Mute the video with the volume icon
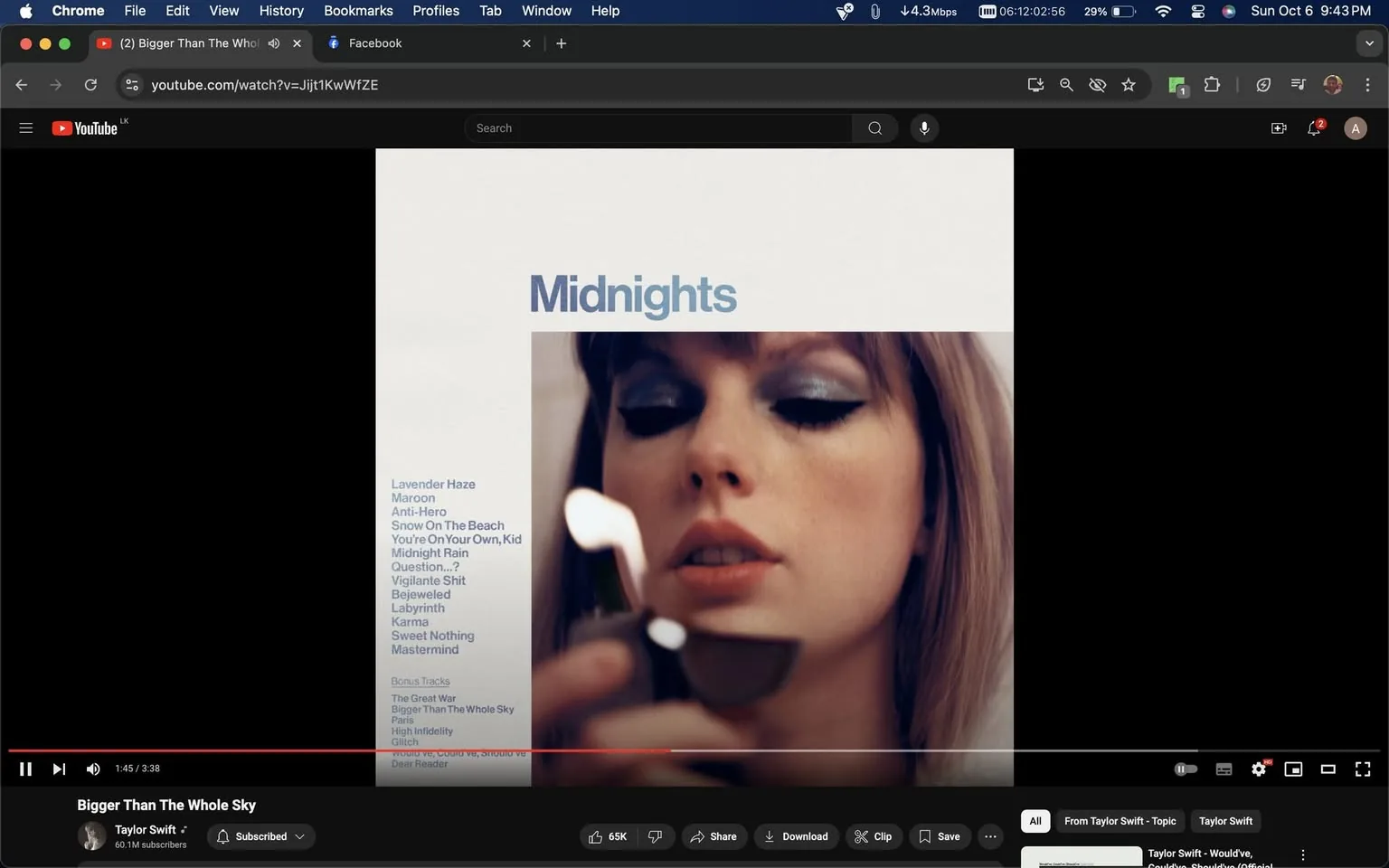The height and width of the screenshot is (868, 1389). (92, 769)
